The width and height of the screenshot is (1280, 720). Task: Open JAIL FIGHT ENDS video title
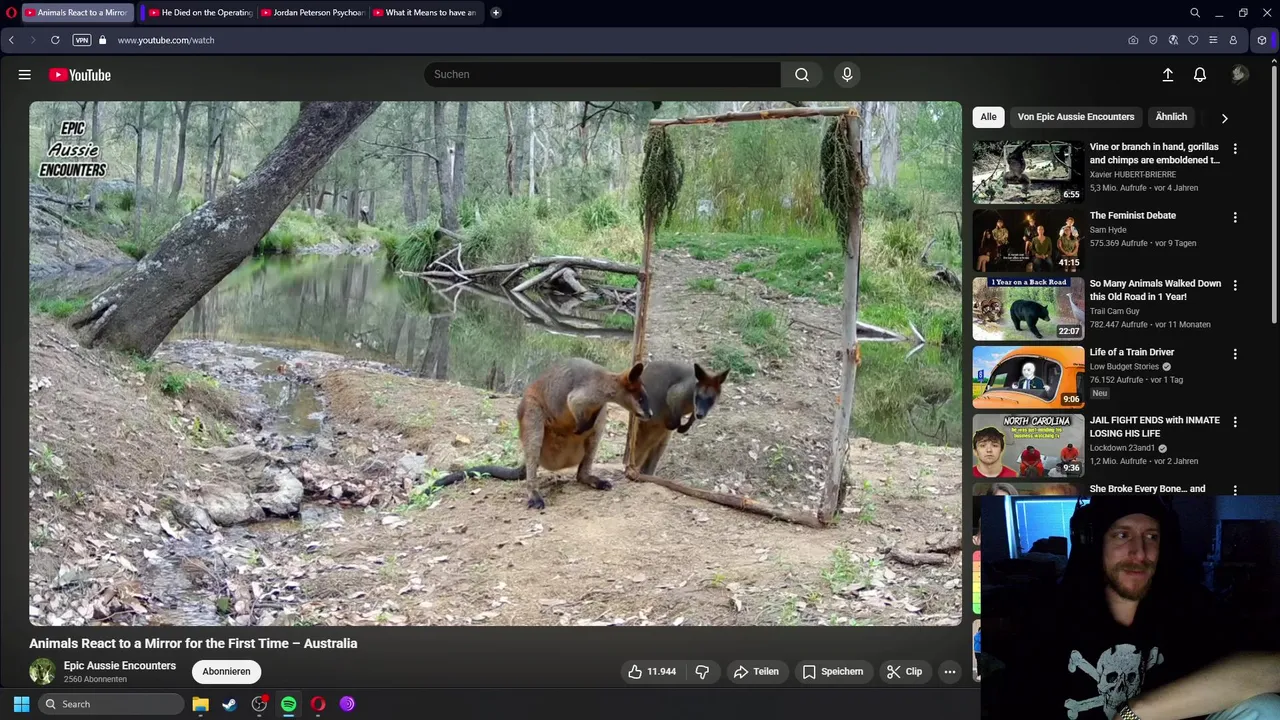tap(1155, 427)
